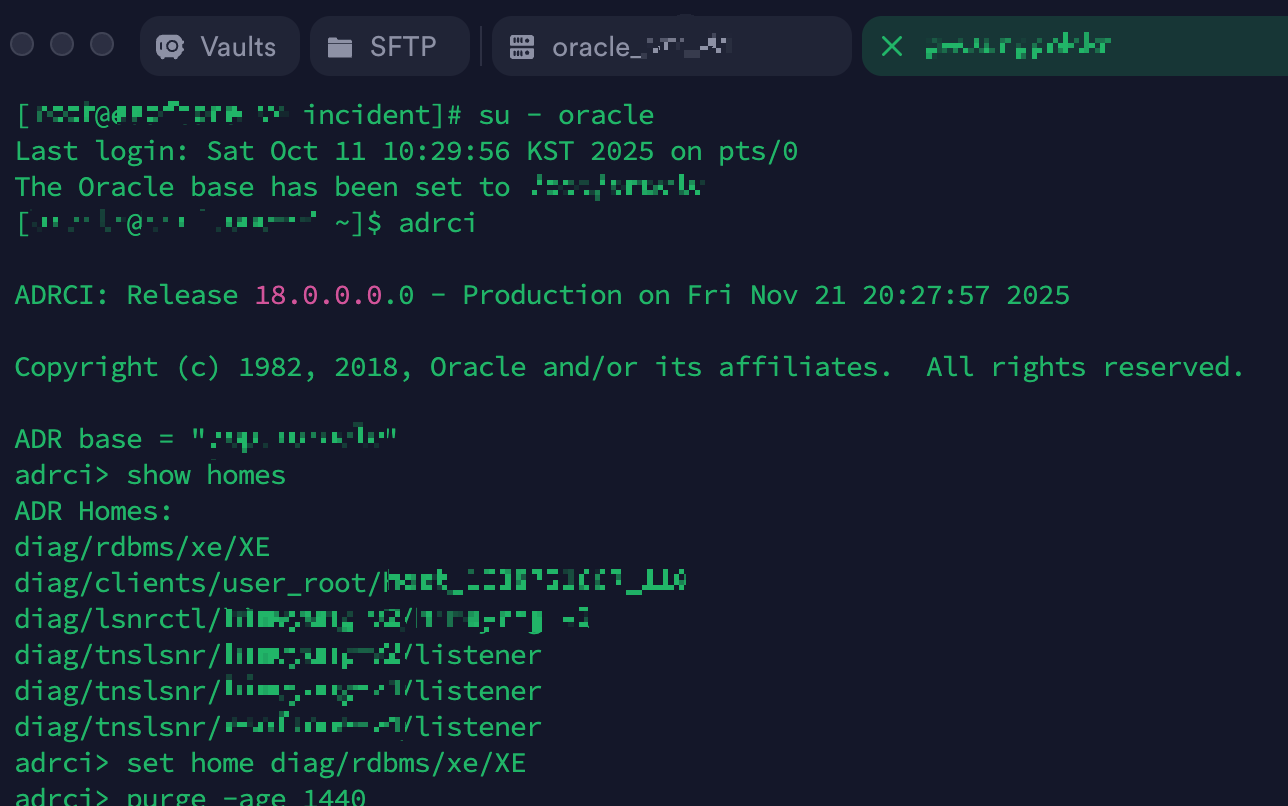Click the server icon on oracle_ tab
Viewport: 1288px width, 806px height.
coord(522,47)
